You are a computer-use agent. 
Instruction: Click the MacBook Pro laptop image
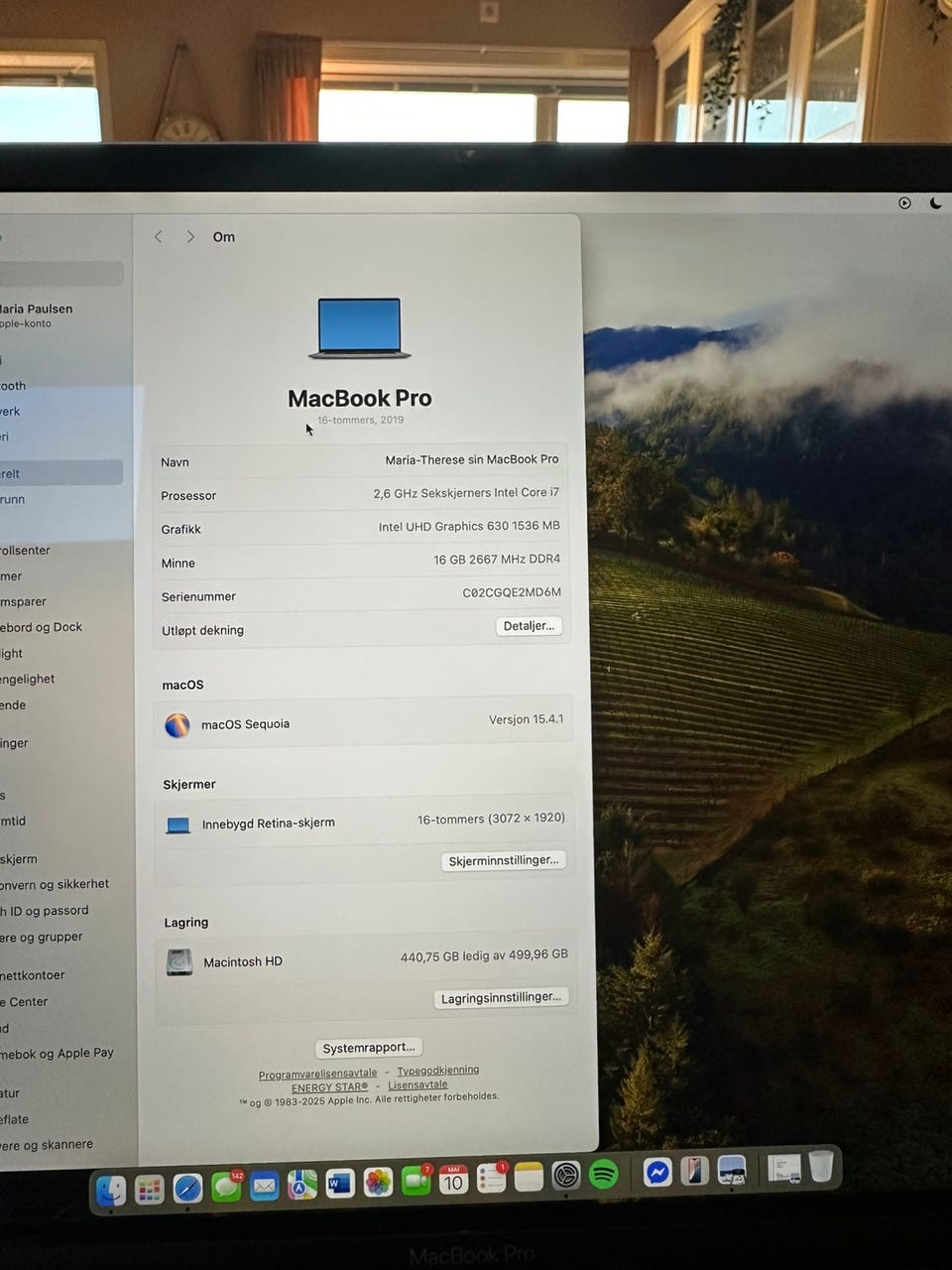pos(359,328)
